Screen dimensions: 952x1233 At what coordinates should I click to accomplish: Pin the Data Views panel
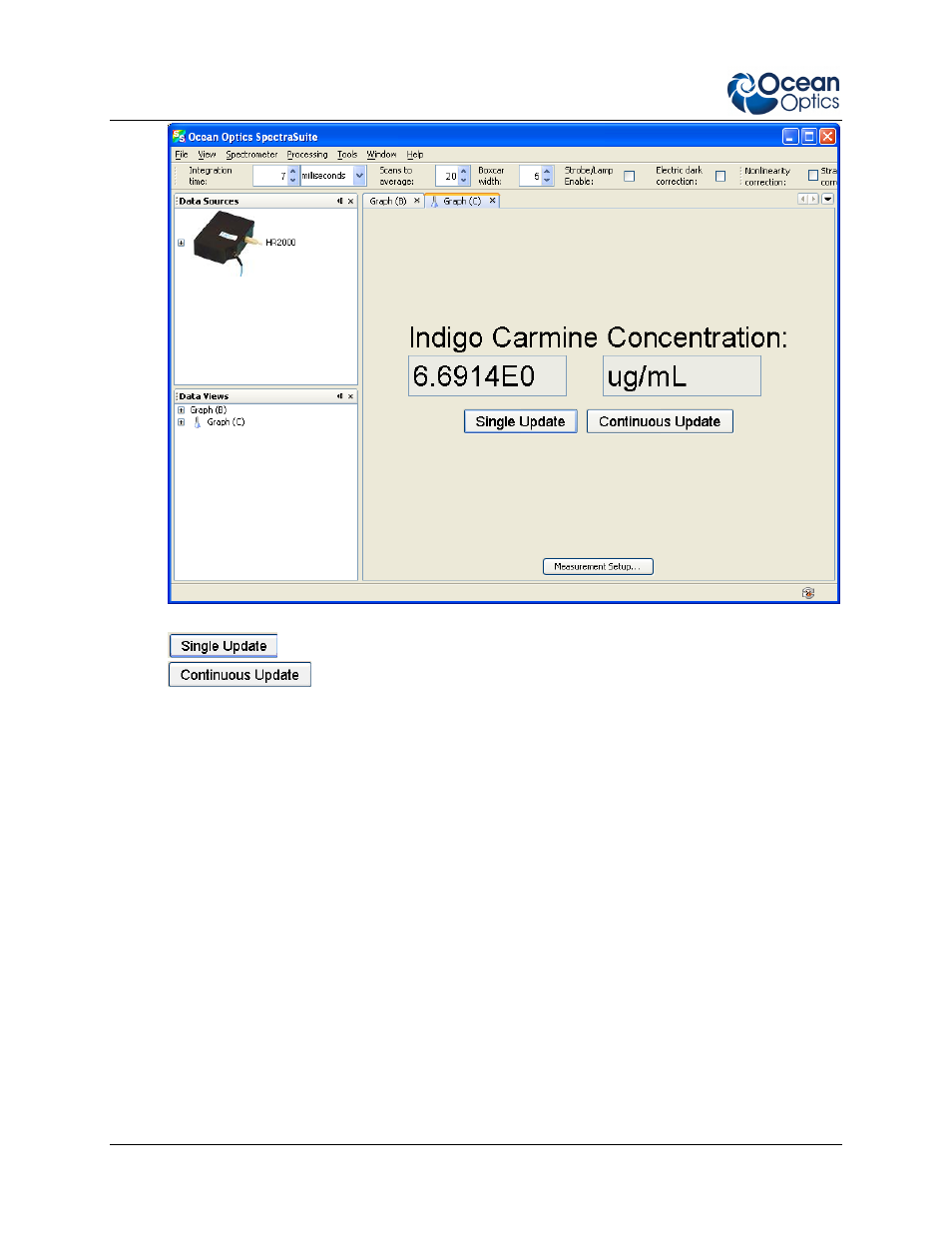[x=339, y=396]
